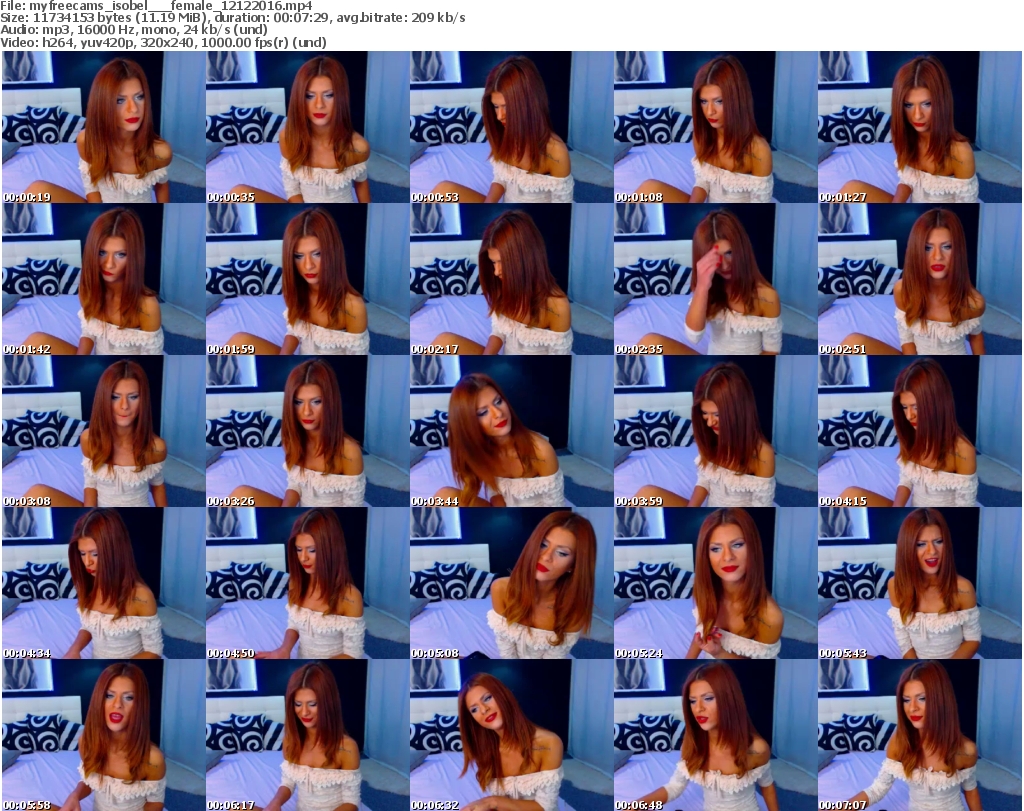
Task: Click the thumbnail with timestamp 00:00:53
Action: [511, 127]
